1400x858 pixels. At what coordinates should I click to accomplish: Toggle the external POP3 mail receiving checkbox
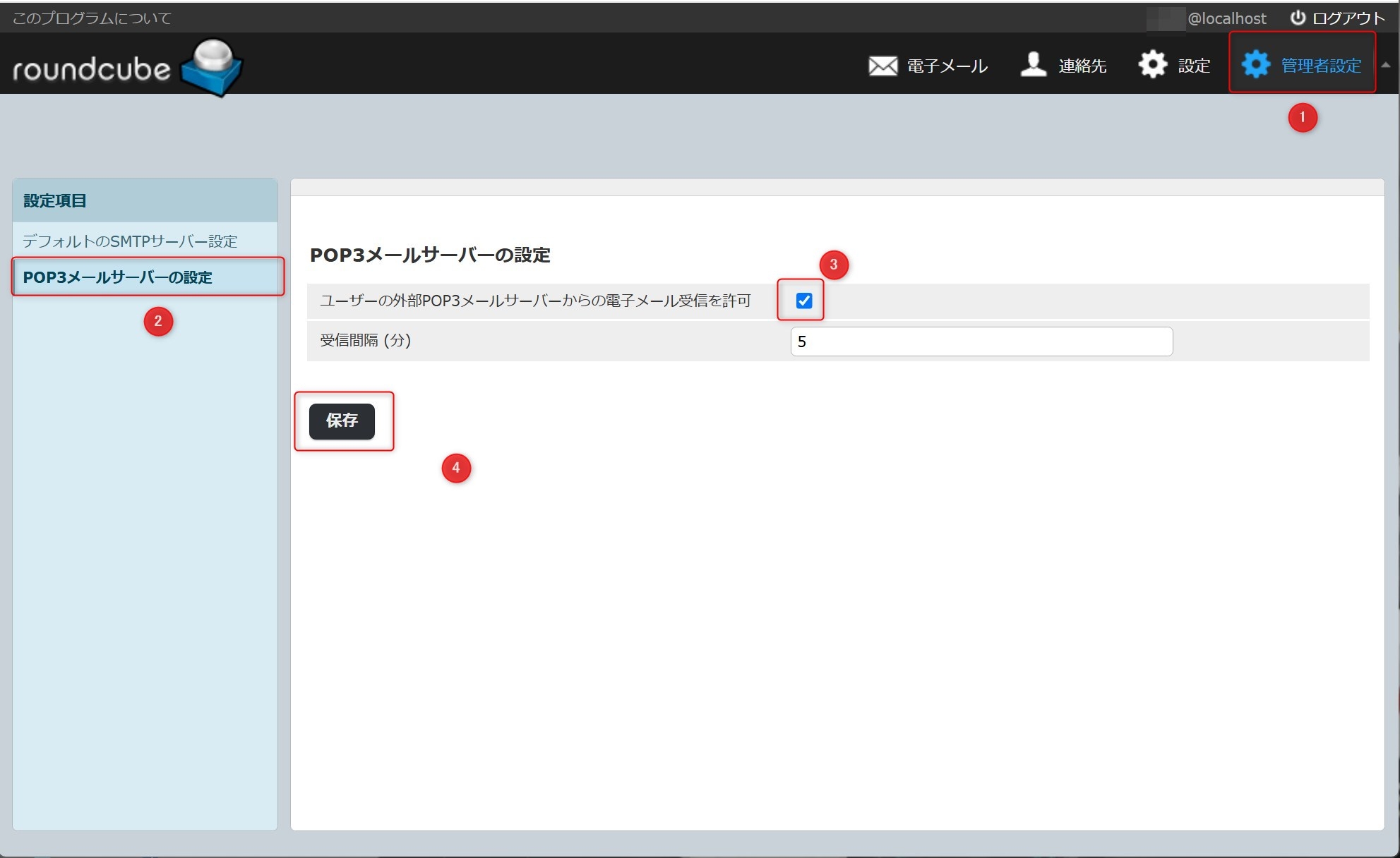(804, 301)
